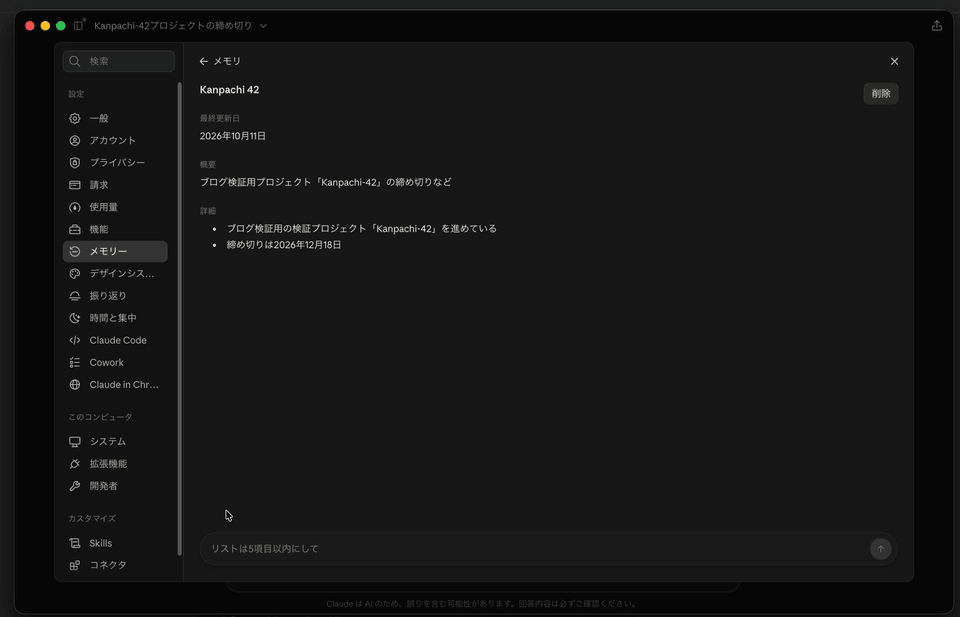Open デザインシス… palette icon

point(75,274)
